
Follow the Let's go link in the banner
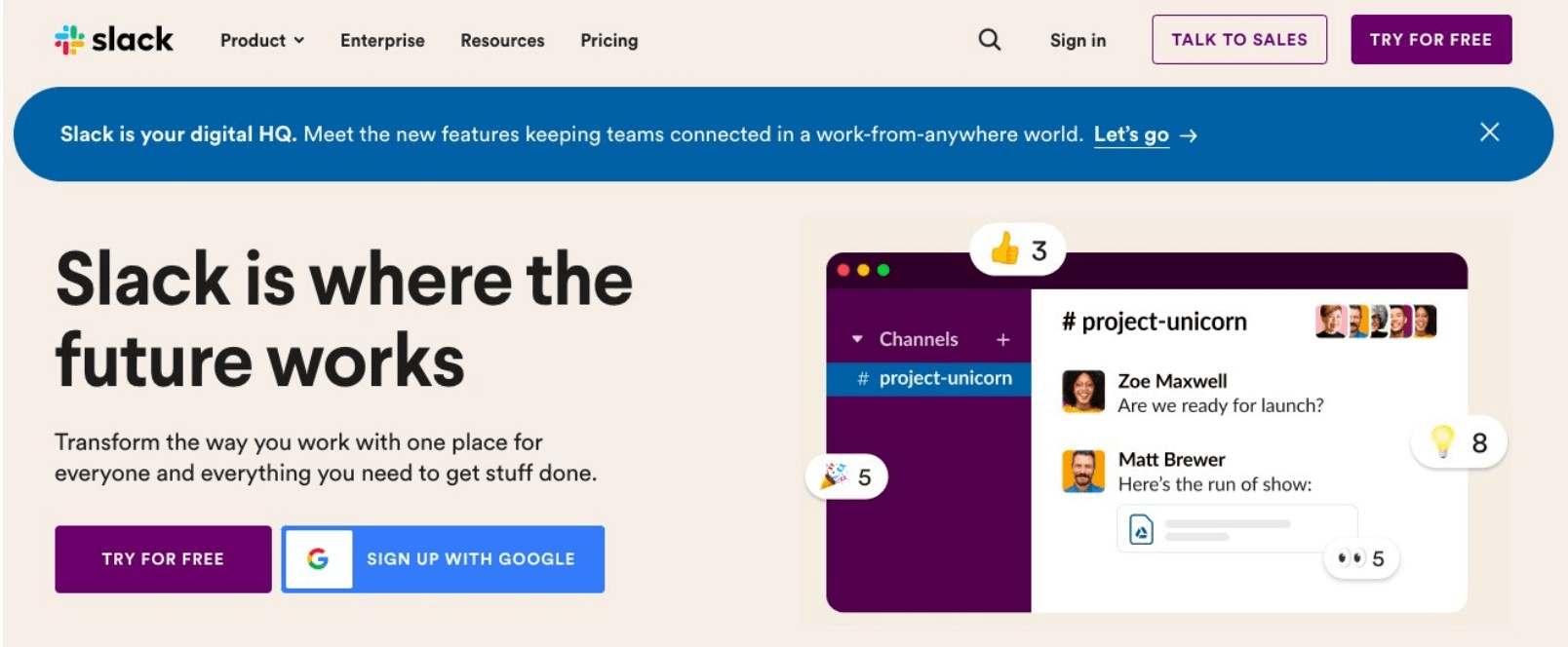click(1131, 135)
